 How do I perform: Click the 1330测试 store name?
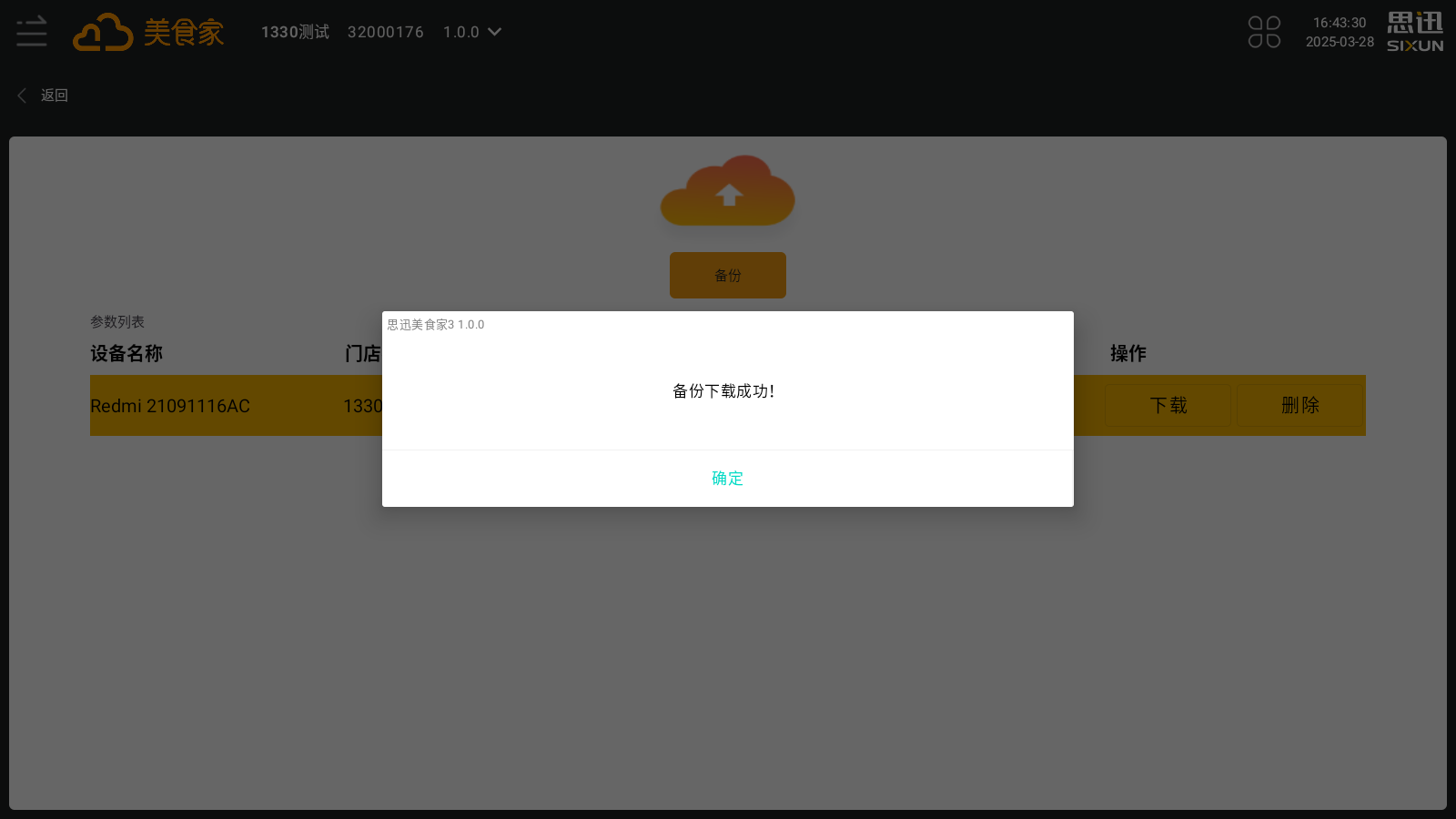point(295,32)
